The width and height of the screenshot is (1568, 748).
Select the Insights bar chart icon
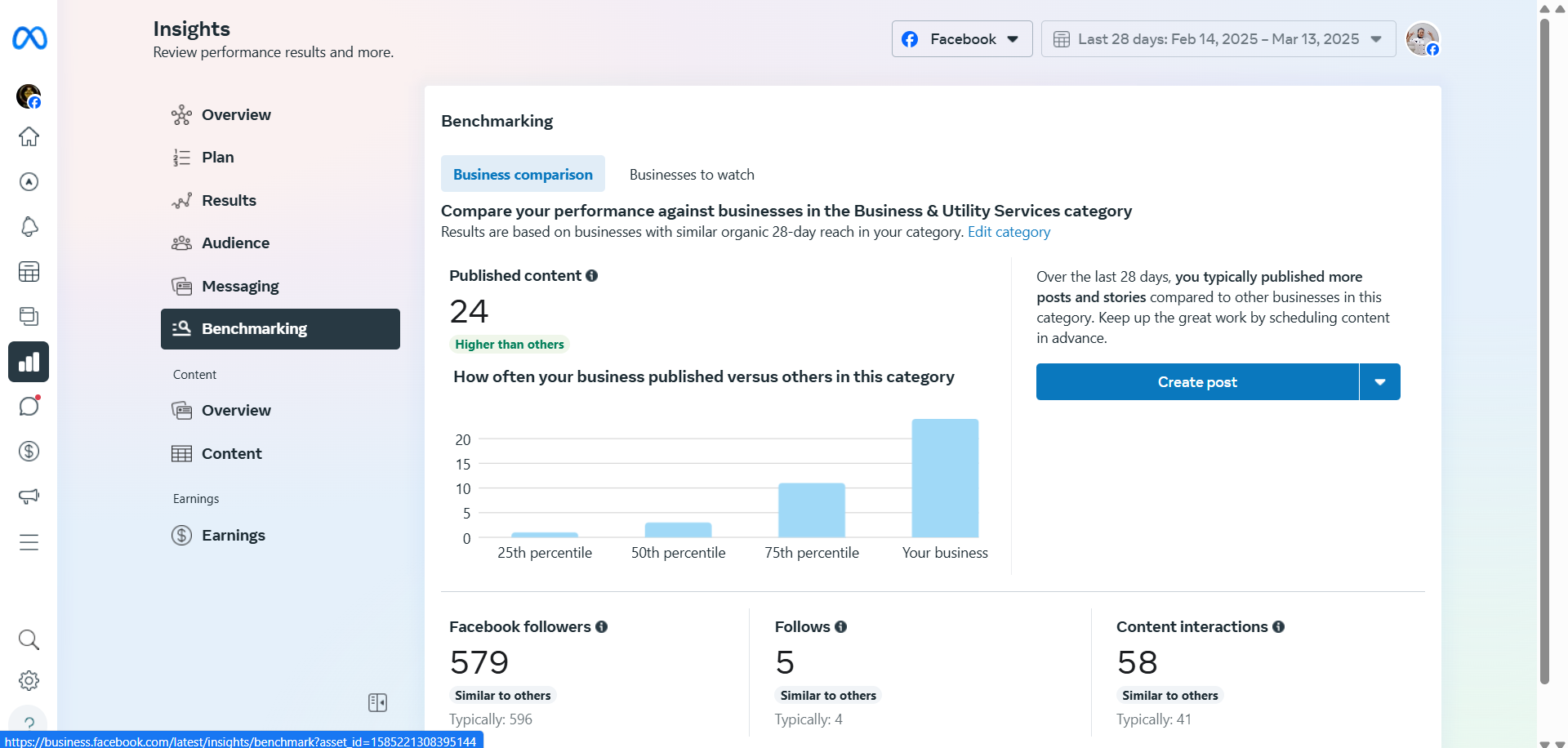[29, 362]
